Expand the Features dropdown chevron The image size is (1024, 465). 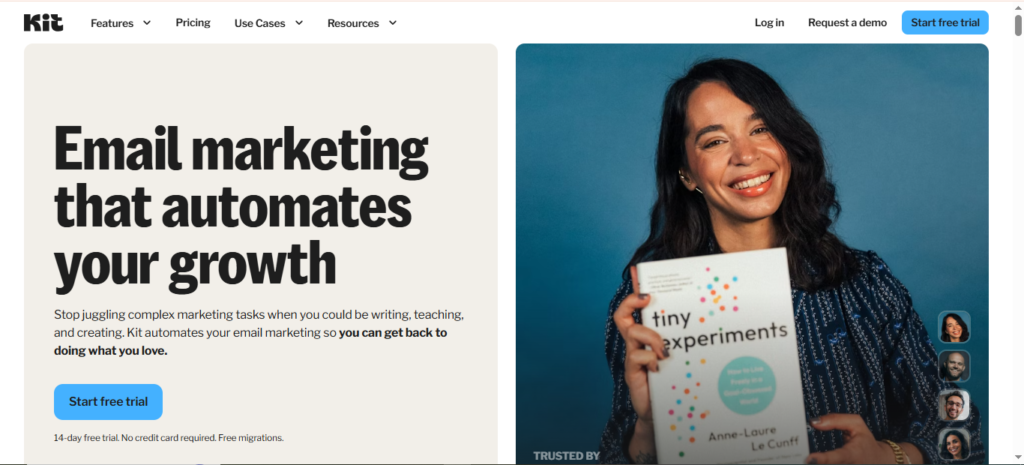(147, 23)
